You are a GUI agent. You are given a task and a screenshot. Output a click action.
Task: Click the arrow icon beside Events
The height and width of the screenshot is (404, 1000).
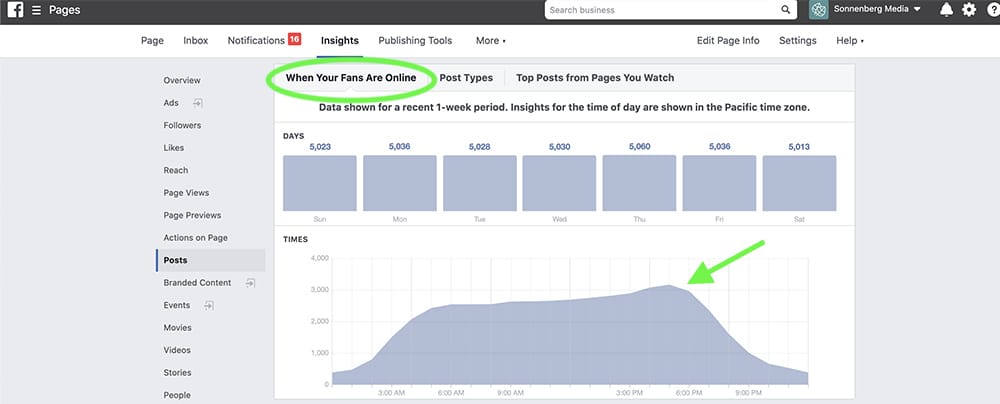click(210, 305)
